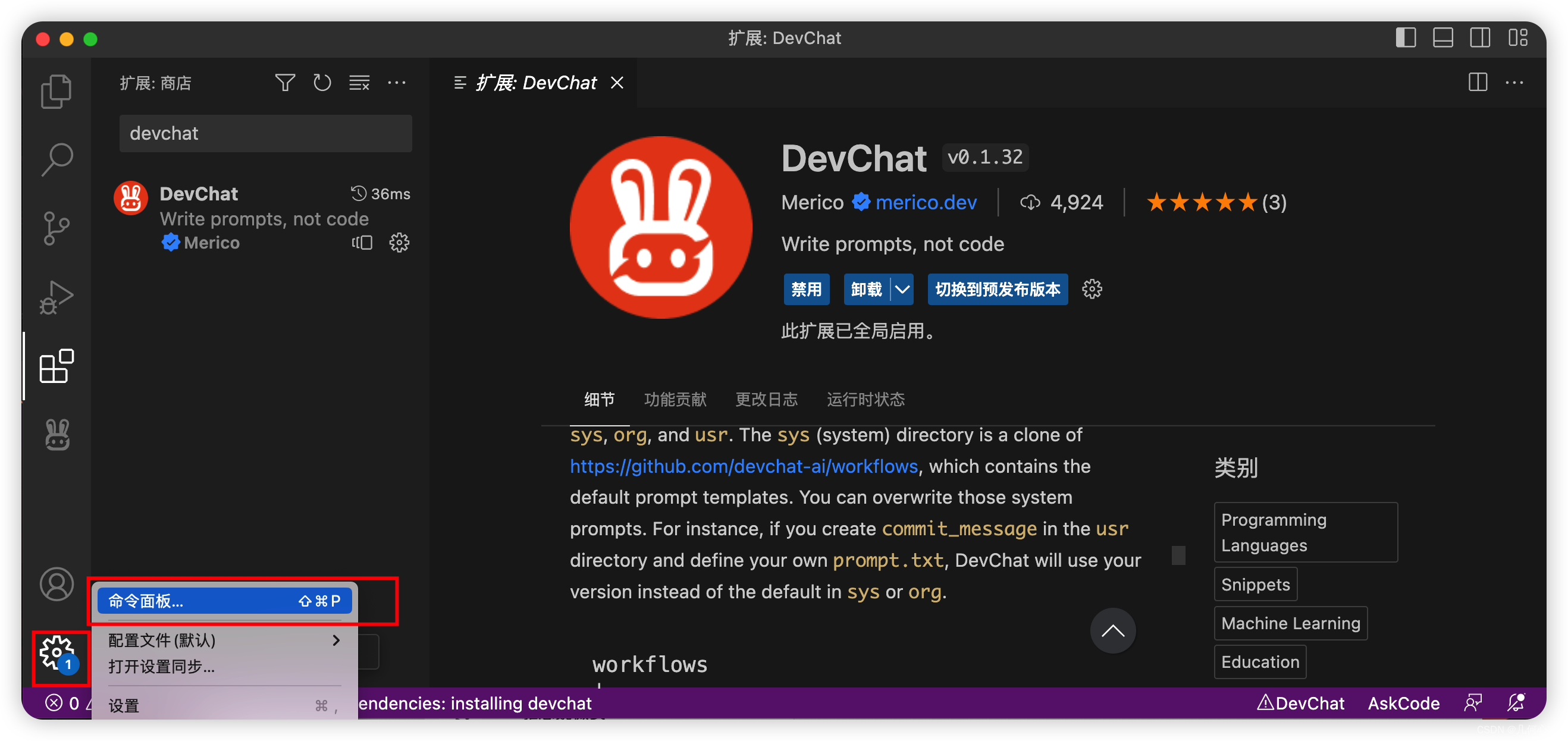Click the README scrollbar thumb

coord(1178,555)
